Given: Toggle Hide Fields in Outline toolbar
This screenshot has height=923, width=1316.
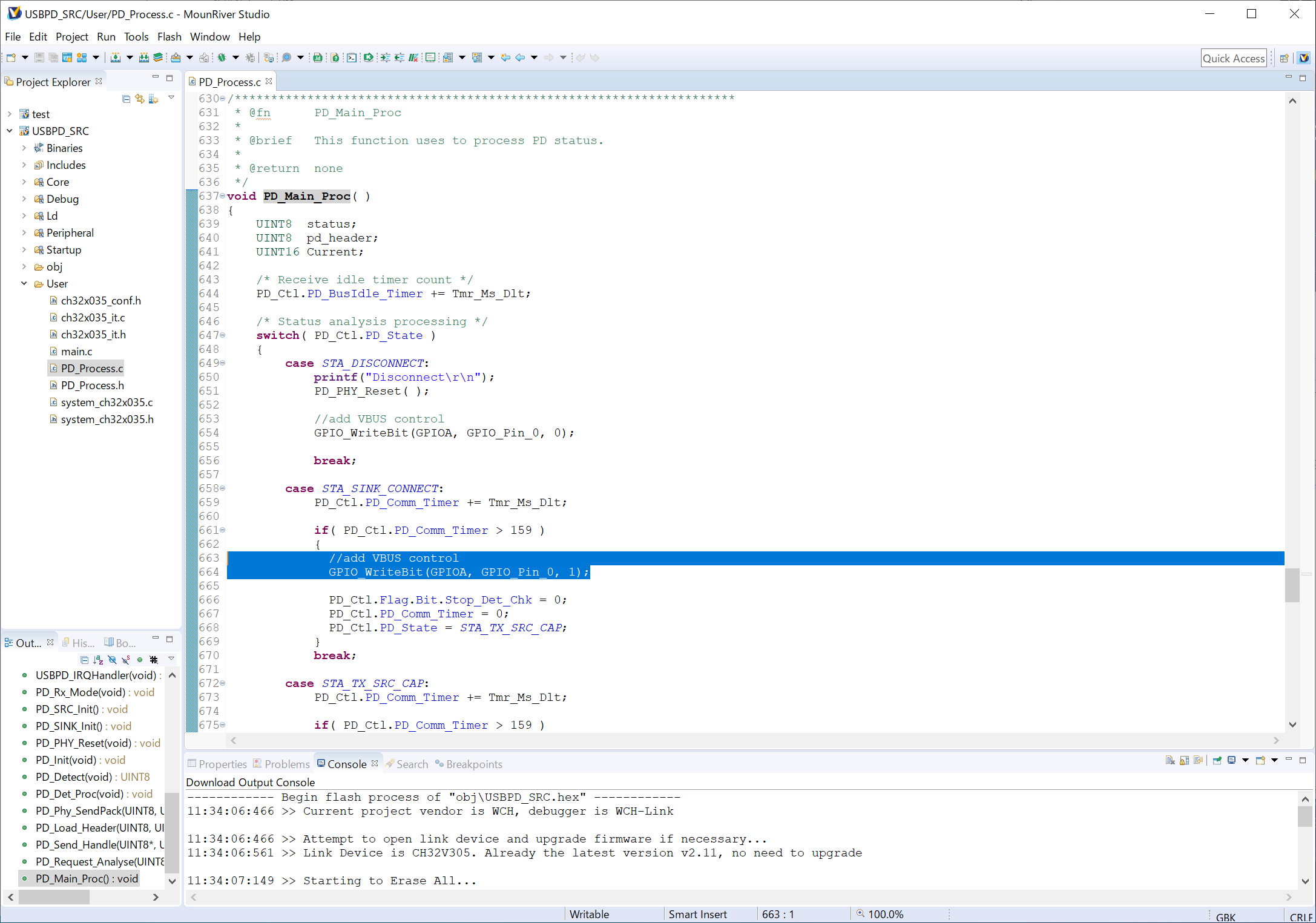Looking at the screenshot, I should click(112, 660).
